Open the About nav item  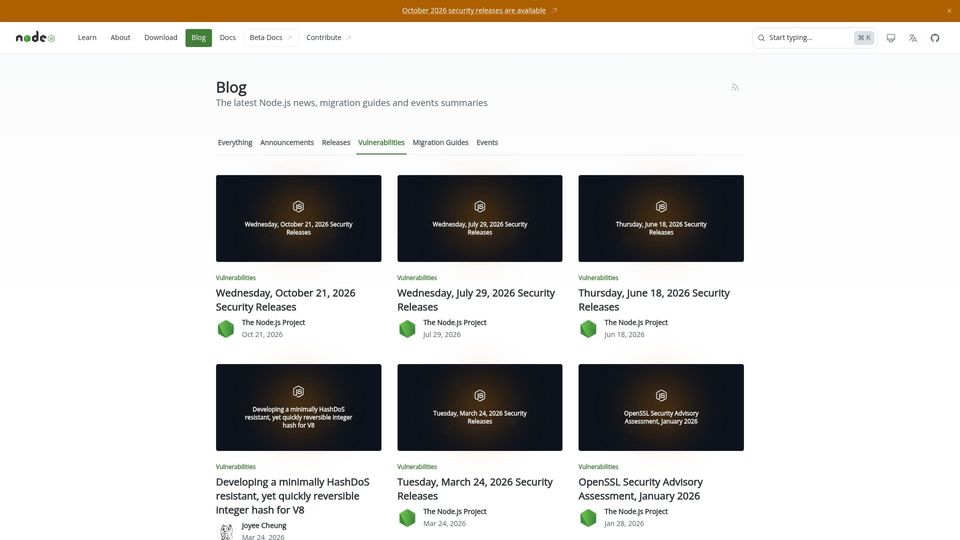[x=120, y=37]
